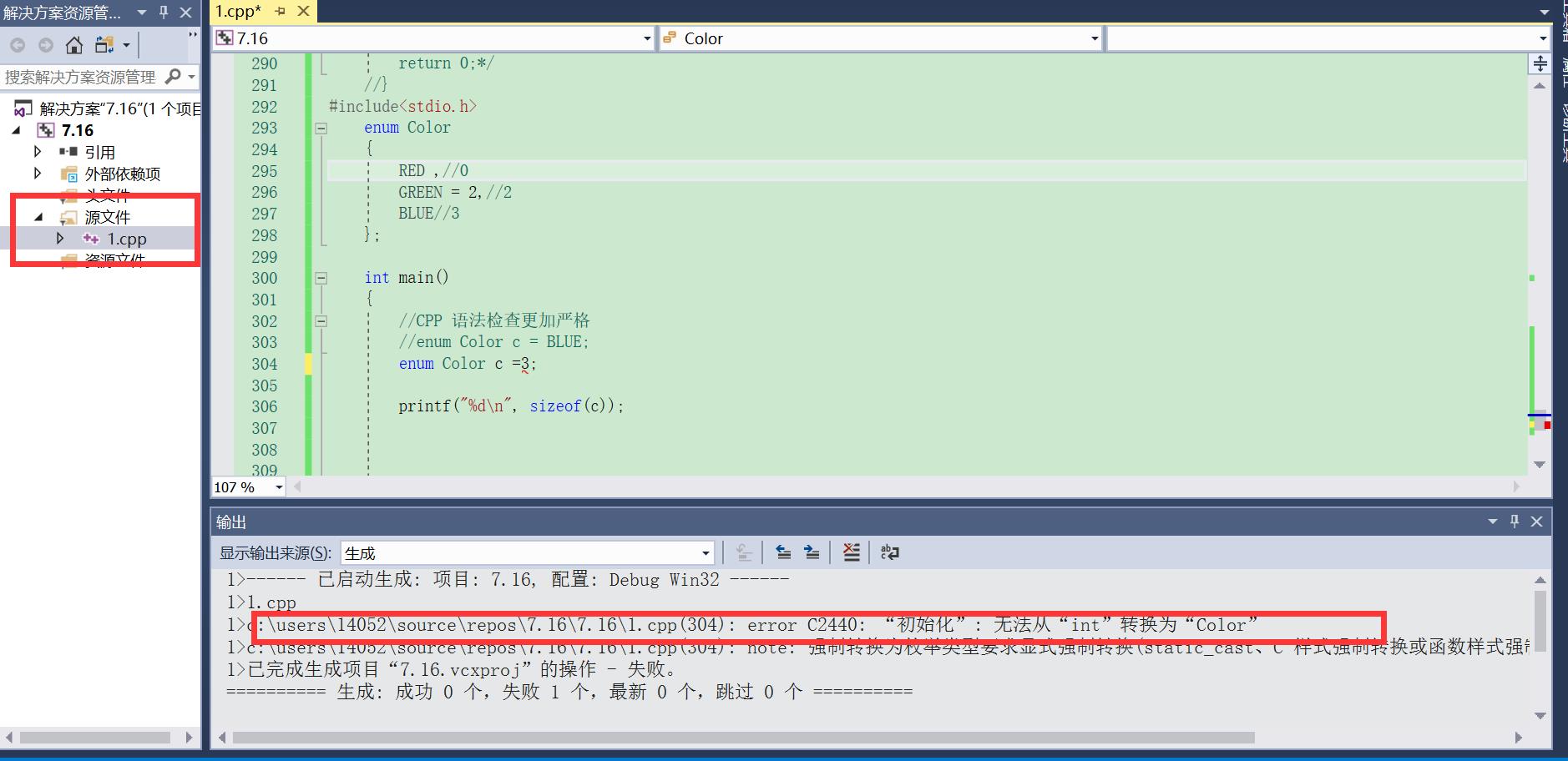The width and height of the screenshot is (1568, 761).
Task: Open Solution Explorer window position menu
Action: coord(142,13)
